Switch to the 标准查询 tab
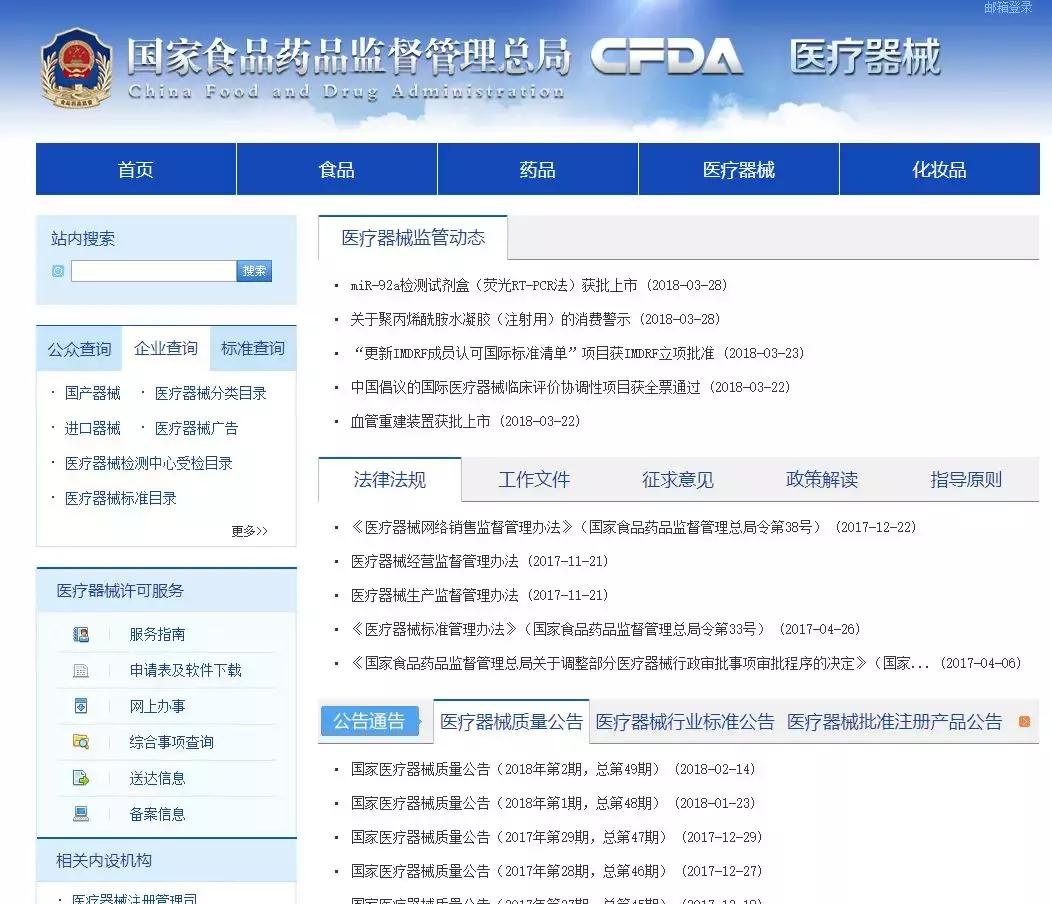The image size is (1052, 904). tap(252, 348)
